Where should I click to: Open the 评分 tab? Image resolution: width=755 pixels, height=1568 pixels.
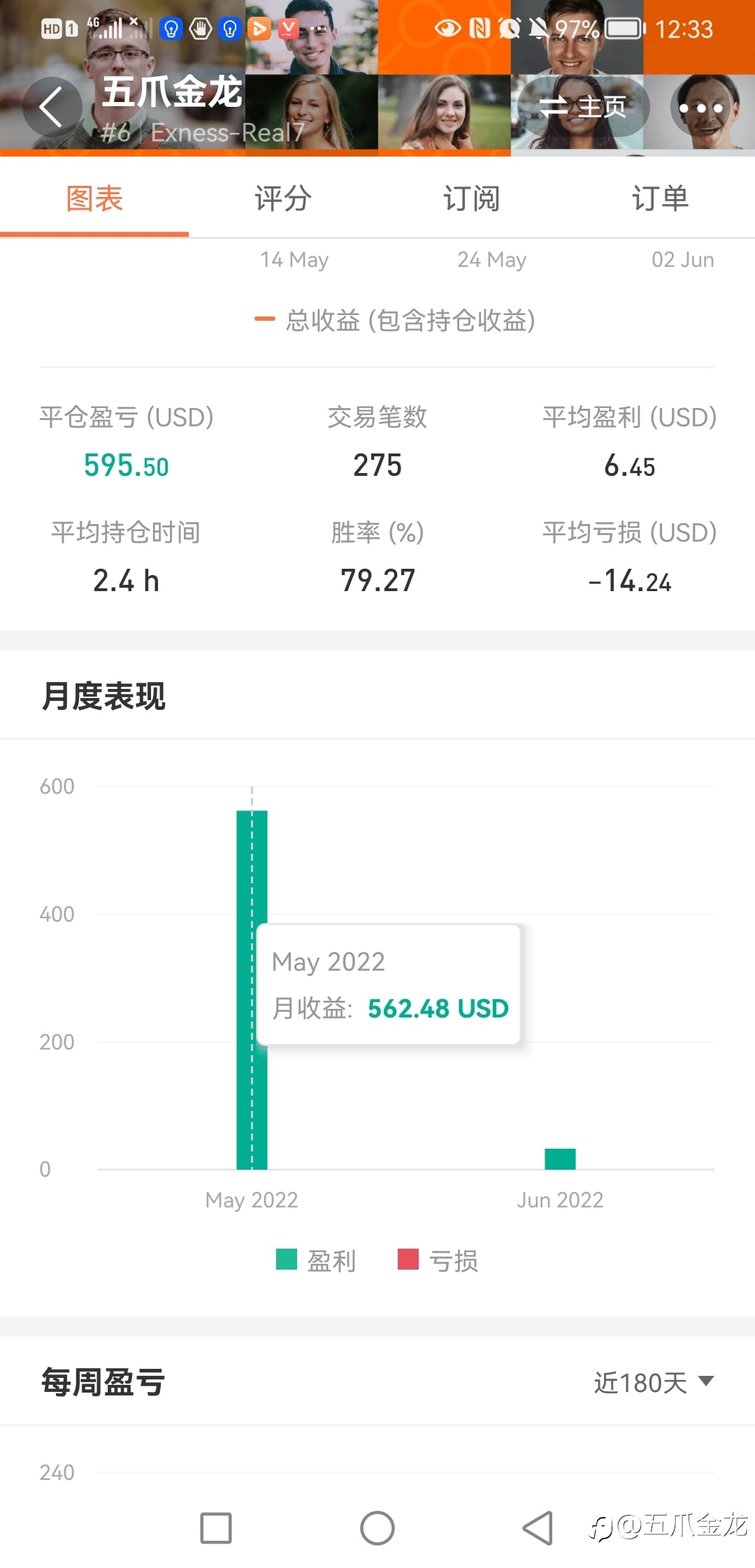click(x=283, y=198)
